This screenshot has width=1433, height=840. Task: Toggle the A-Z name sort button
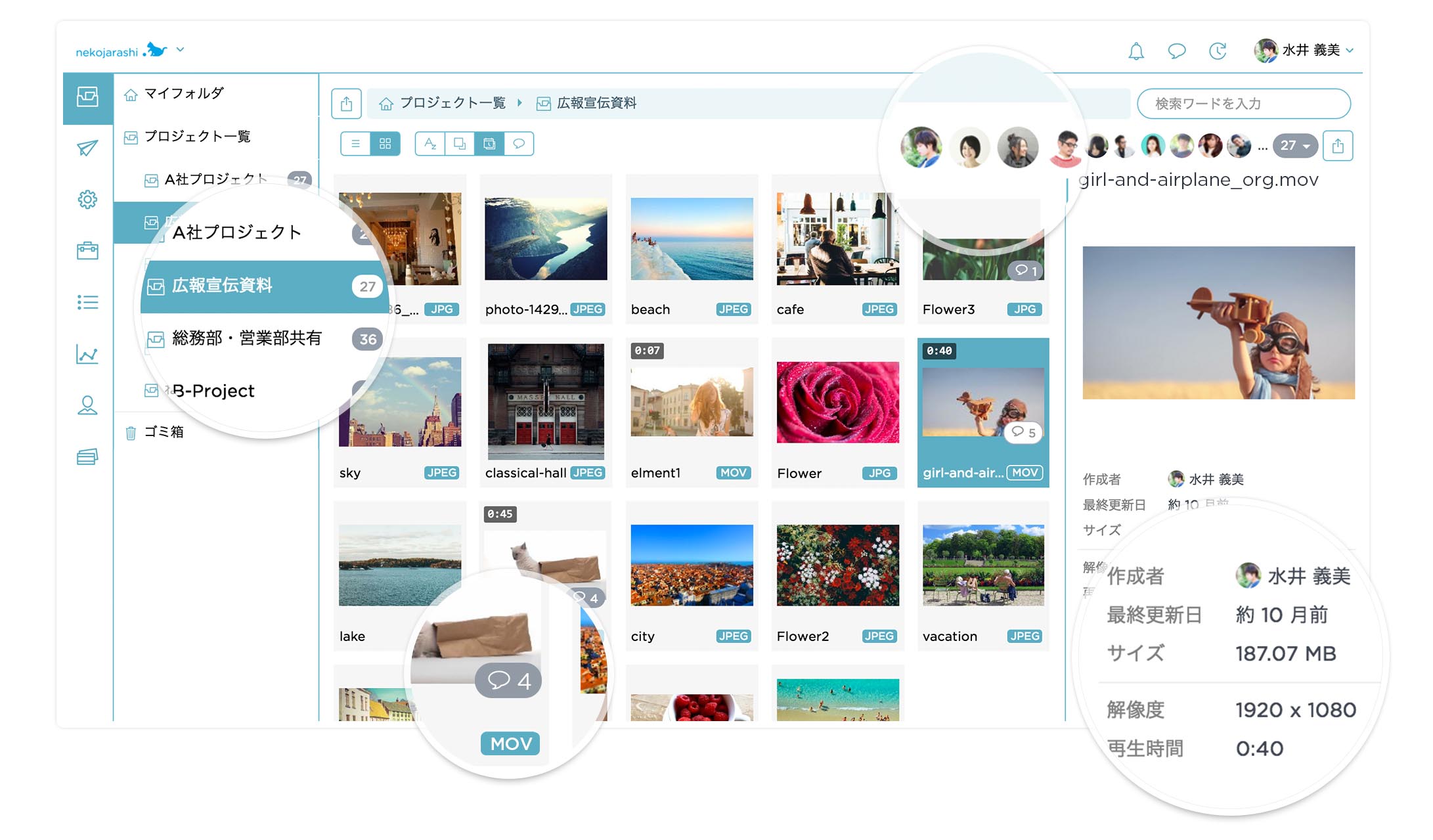[x=430, y=144]
